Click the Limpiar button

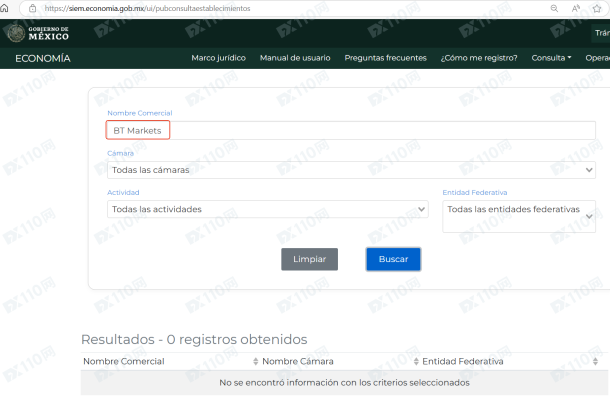click(x=309, y=259)
